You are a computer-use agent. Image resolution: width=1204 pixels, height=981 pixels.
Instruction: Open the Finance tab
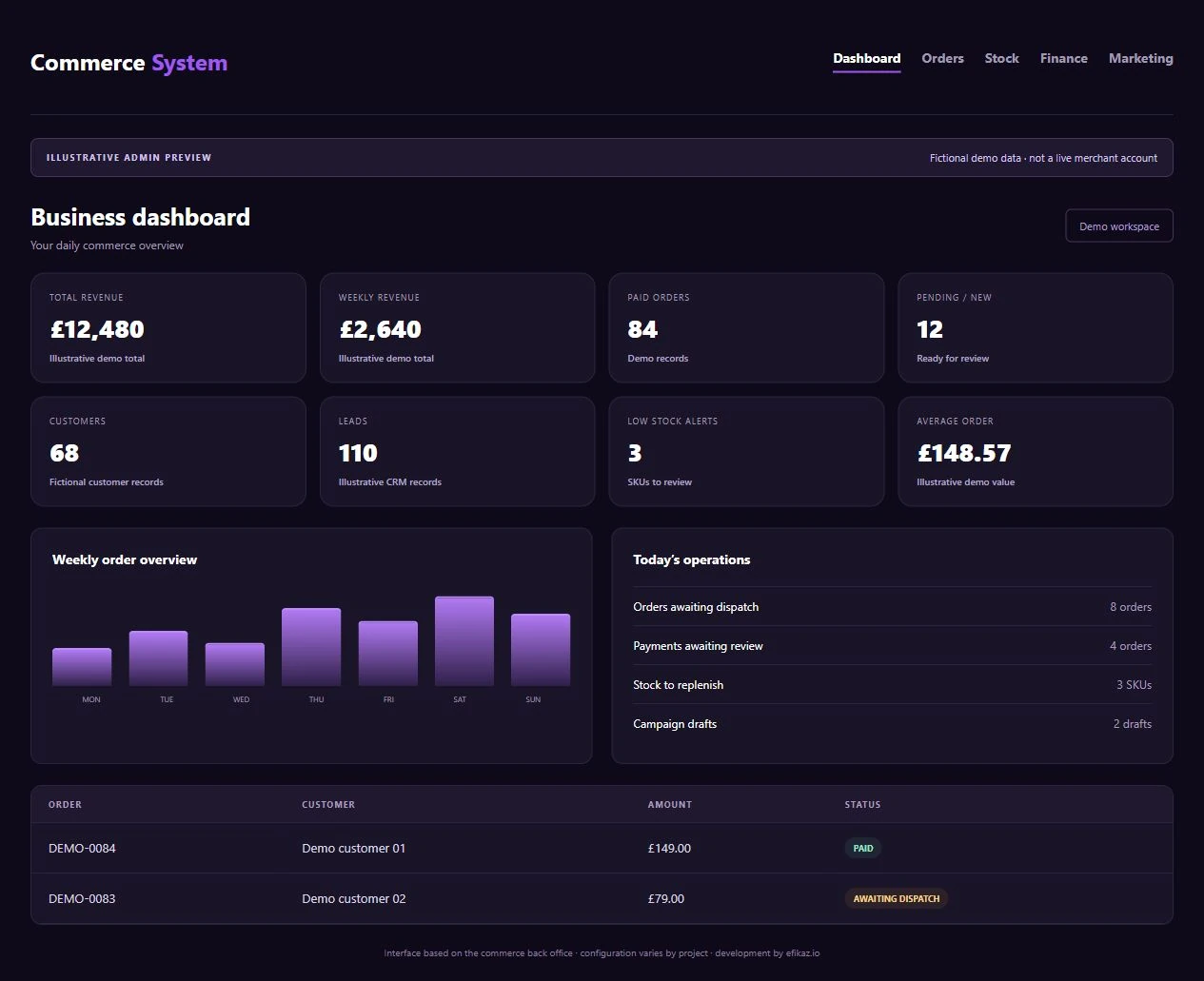point(1063,58)
